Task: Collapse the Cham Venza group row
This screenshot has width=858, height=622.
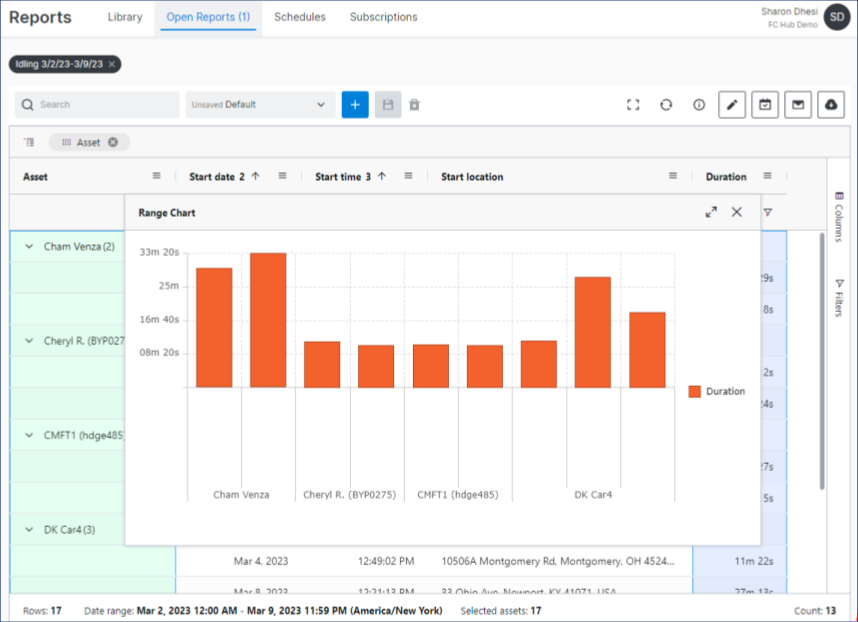Action: point(29,246)
